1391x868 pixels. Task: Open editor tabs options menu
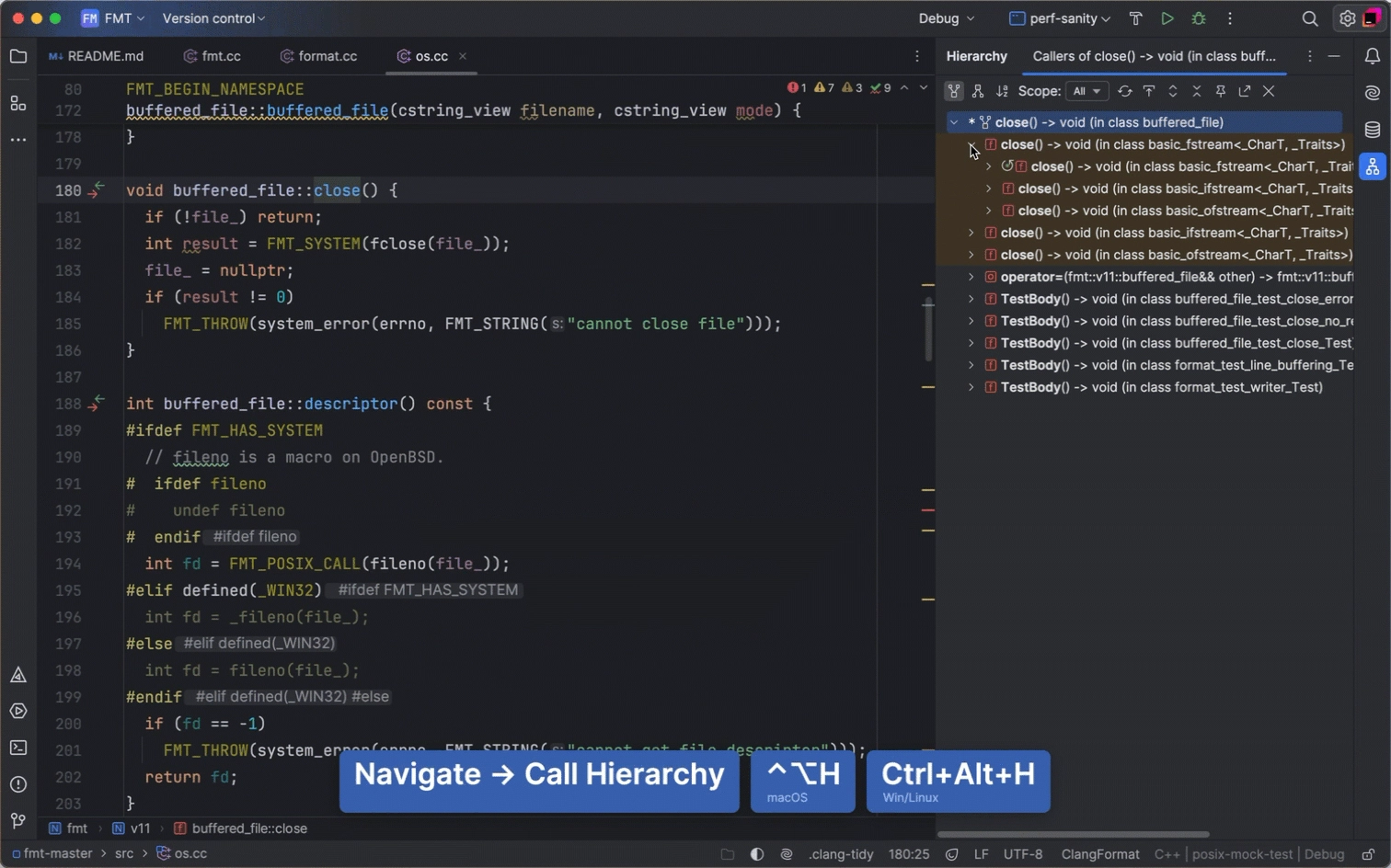(917, 56)
